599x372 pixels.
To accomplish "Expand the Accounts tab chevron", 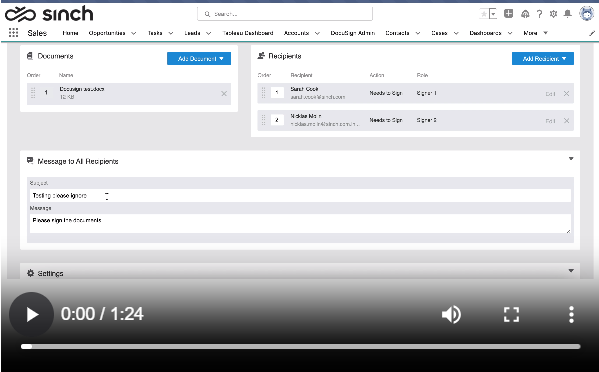I will pos(317,33).
